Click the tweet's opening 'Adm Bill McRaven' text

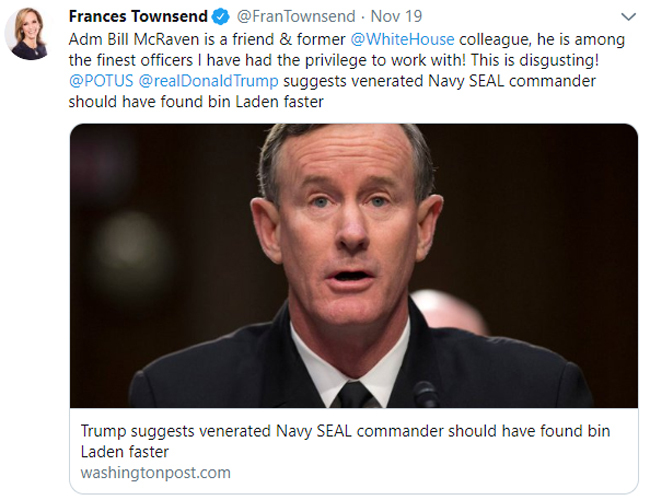click(x=130, y=39)
